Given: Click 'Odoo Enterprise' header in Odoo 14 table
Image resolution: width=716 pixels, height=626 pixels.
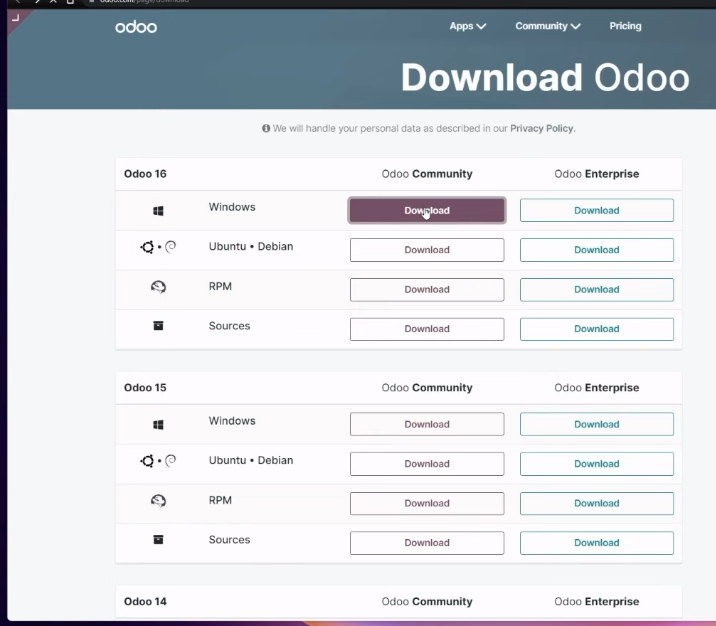Looking at the screenshot, I should 597,601.
